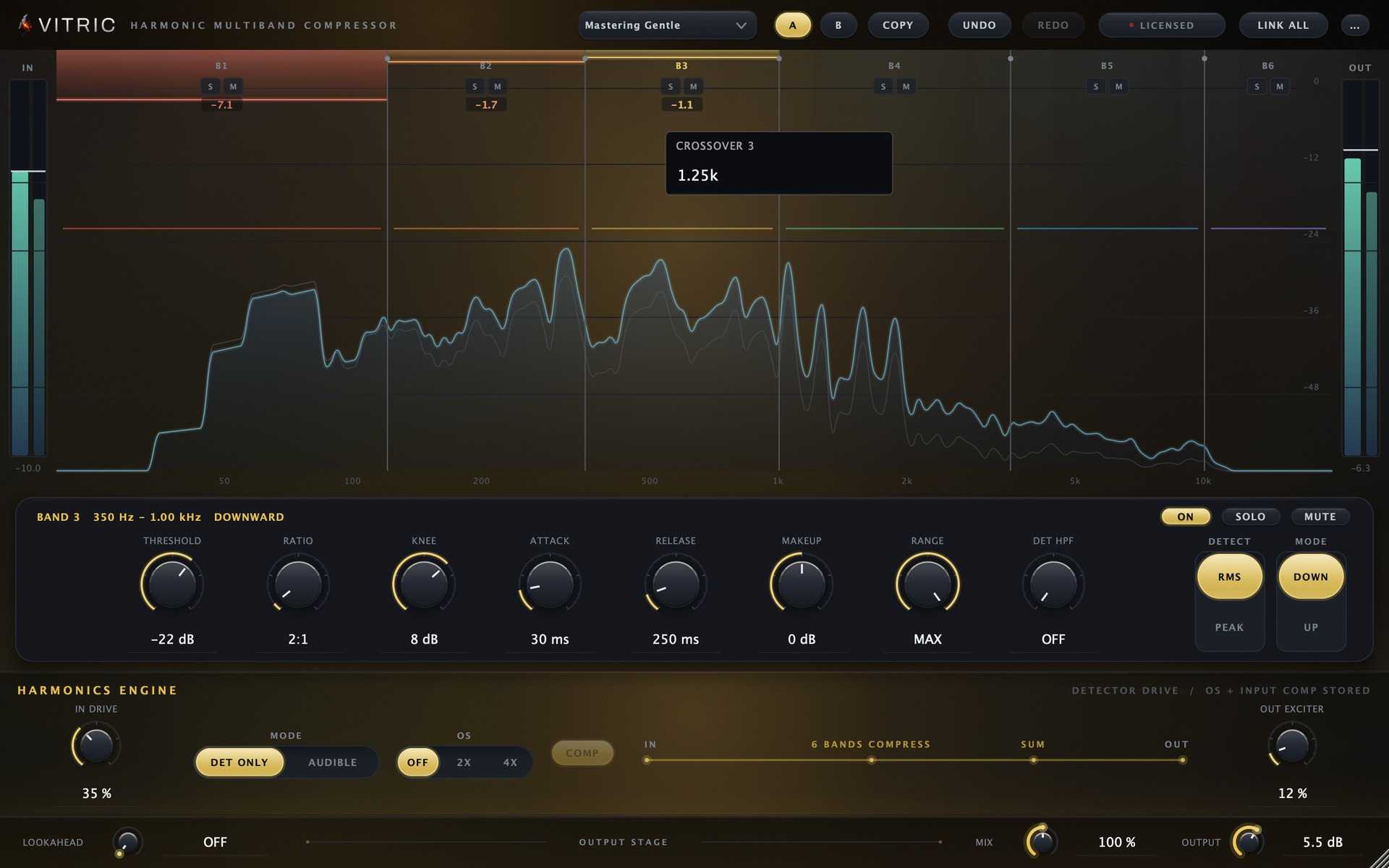Set oversampling to 2X
The width and height of the screenshot is (1389, 868).
464,762
